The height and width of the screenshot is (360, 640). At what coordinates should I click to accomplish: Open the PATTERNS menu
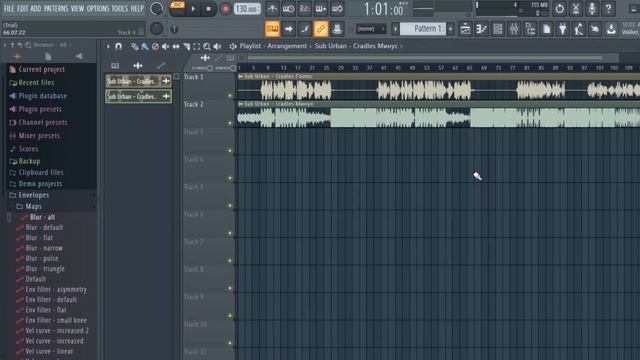coord(56,9)
